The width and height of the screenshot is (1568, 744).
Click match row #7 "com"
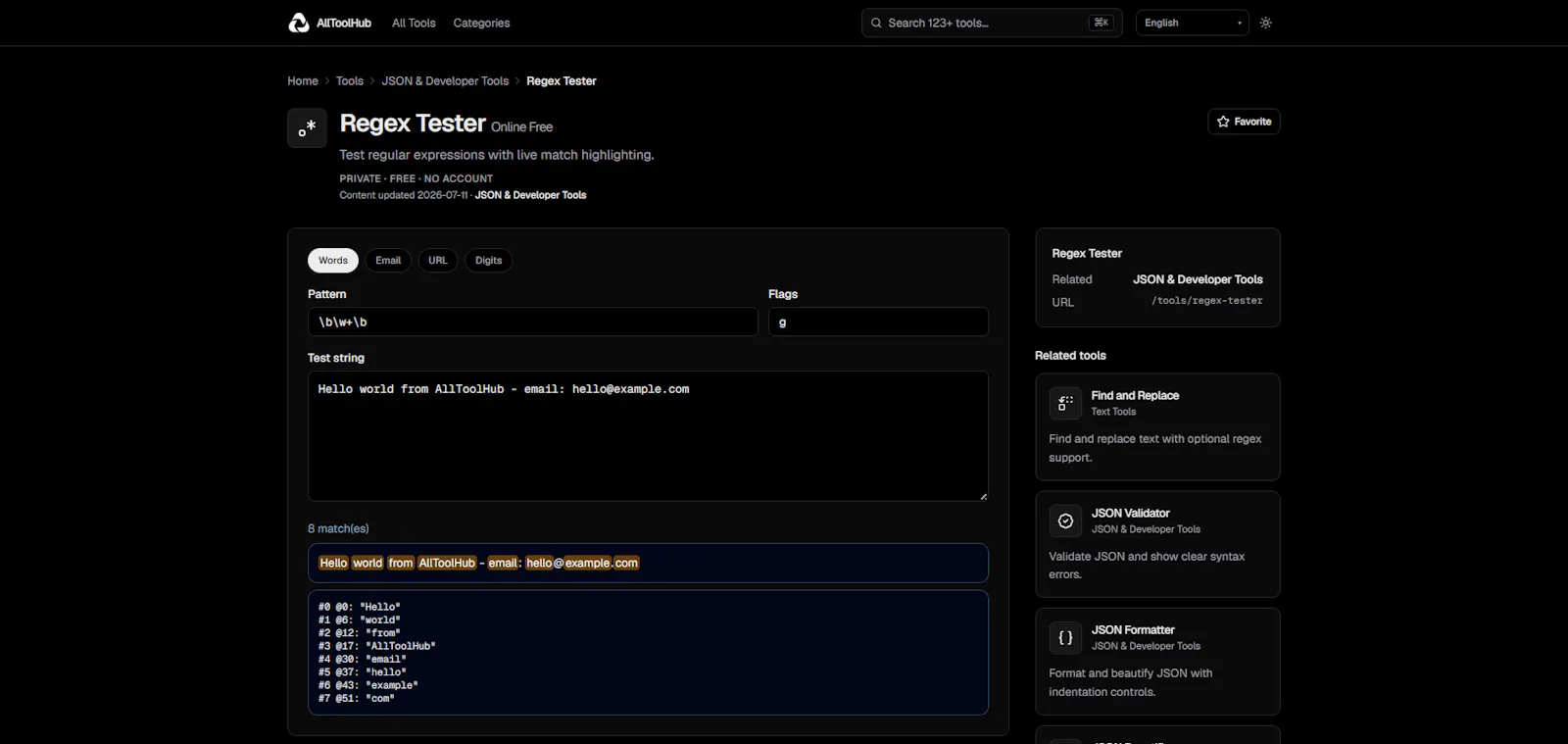coord(356,698)
